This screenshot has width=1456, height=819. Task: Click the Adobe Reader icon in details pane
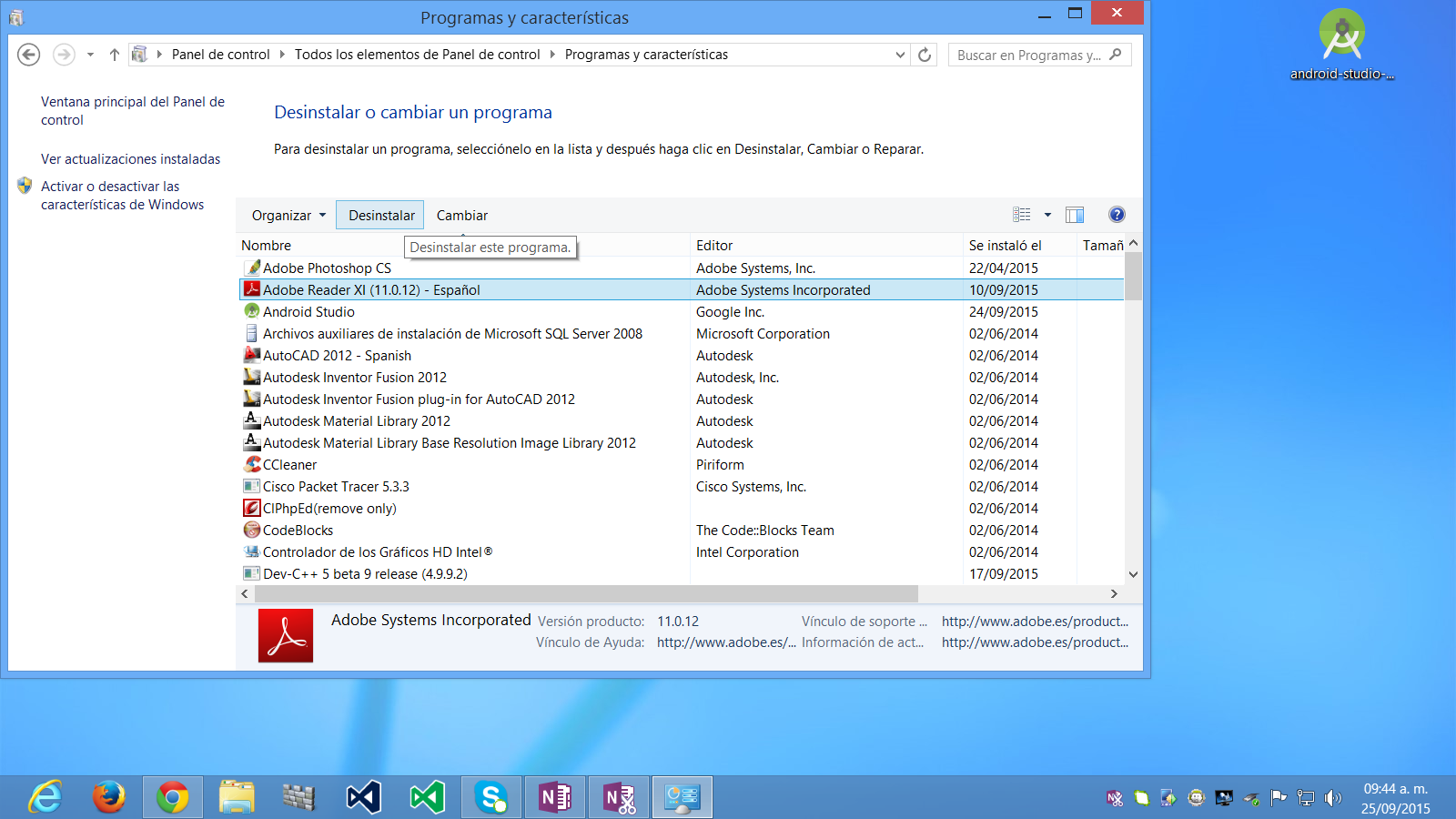pos(286,635)
